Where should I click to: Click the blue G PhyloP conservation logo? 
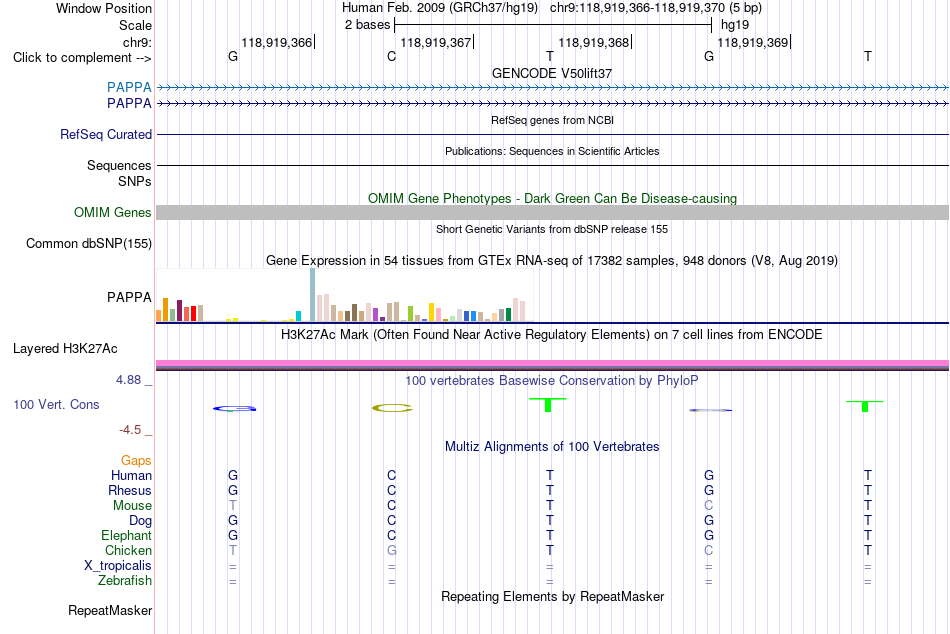tap(234, 409)
